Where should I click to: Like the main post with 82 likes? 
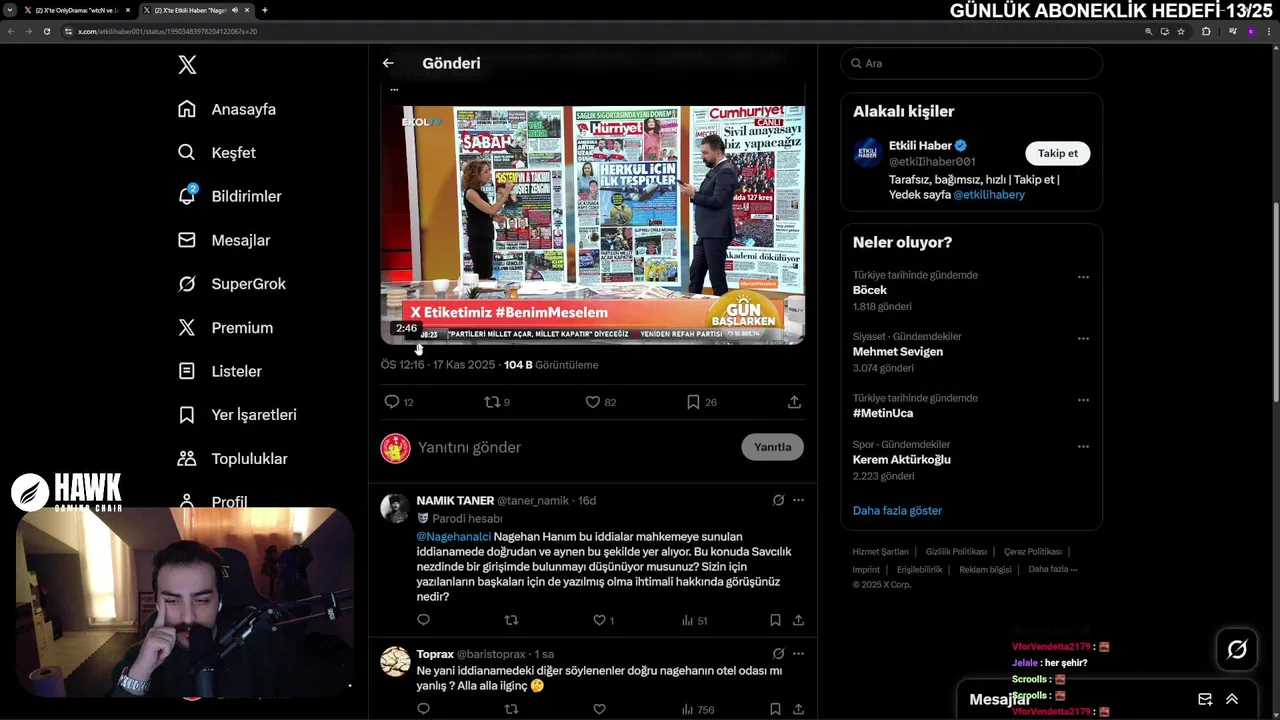click(593, 402)
